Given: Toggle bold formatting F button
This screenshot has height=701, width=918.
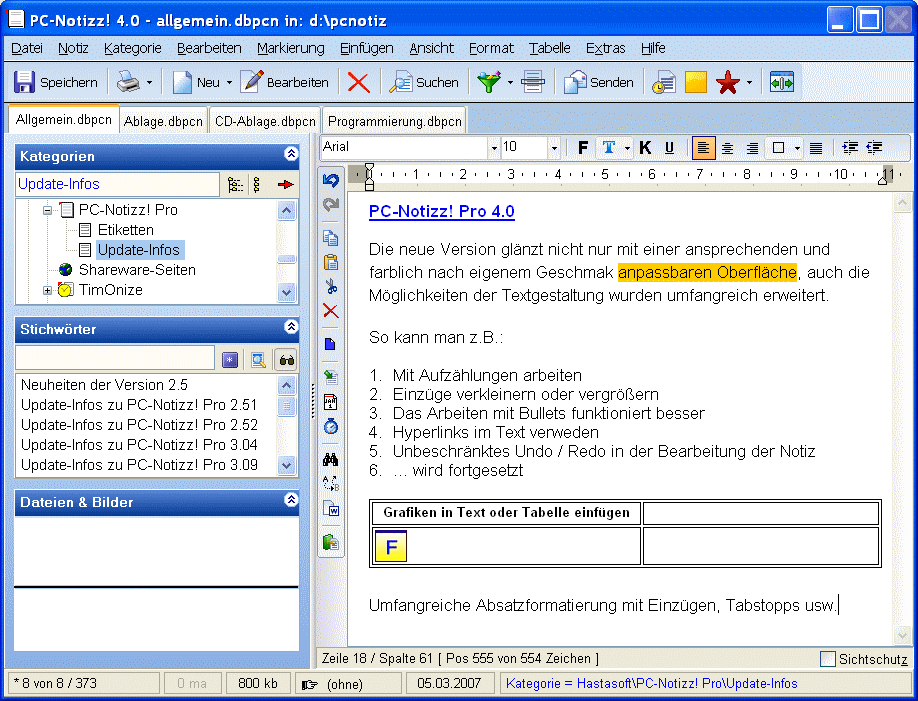Looking at the screenshot, I should [583, 148].
